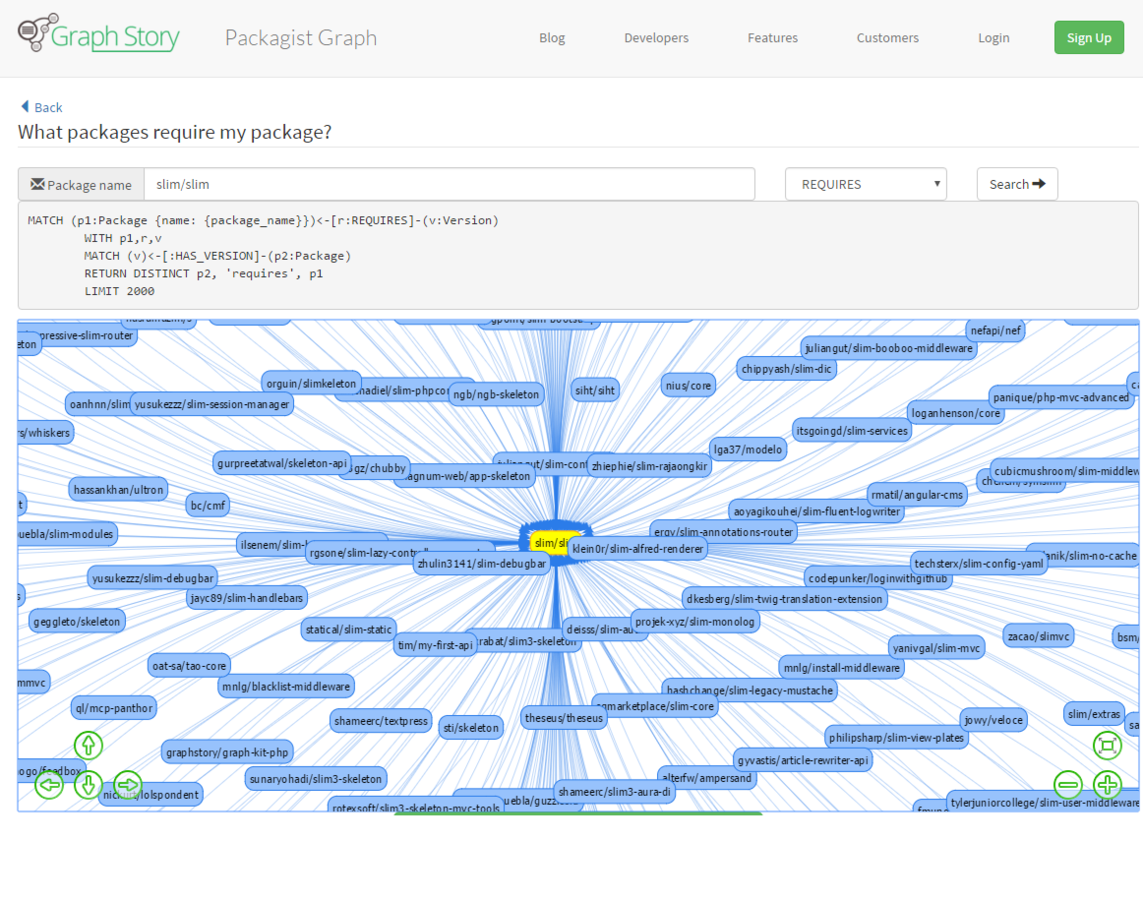Image resolution: width=1143 pixels, height=900 pixels.
Task: Open the Blog menu item
Action: (552, 38)
